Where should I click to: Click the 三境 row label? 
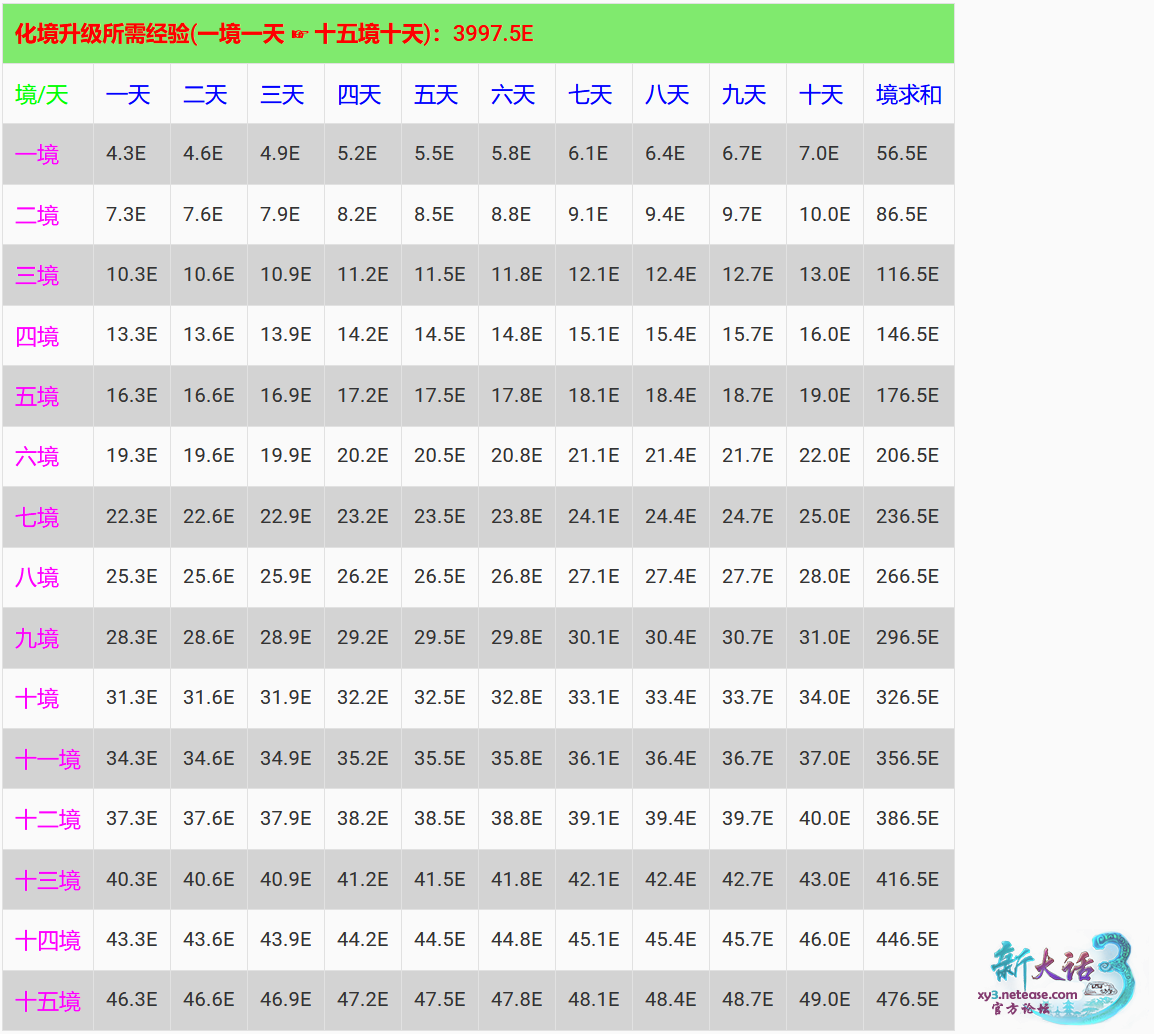click(48, 275)
